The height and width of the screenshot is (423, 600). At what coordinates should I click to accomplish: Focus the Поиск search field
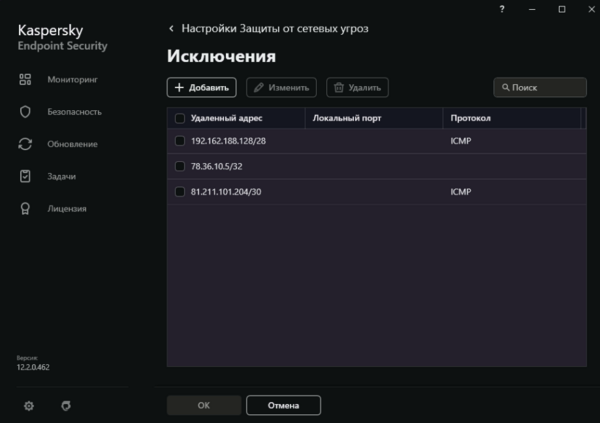(x=540, y=87)
